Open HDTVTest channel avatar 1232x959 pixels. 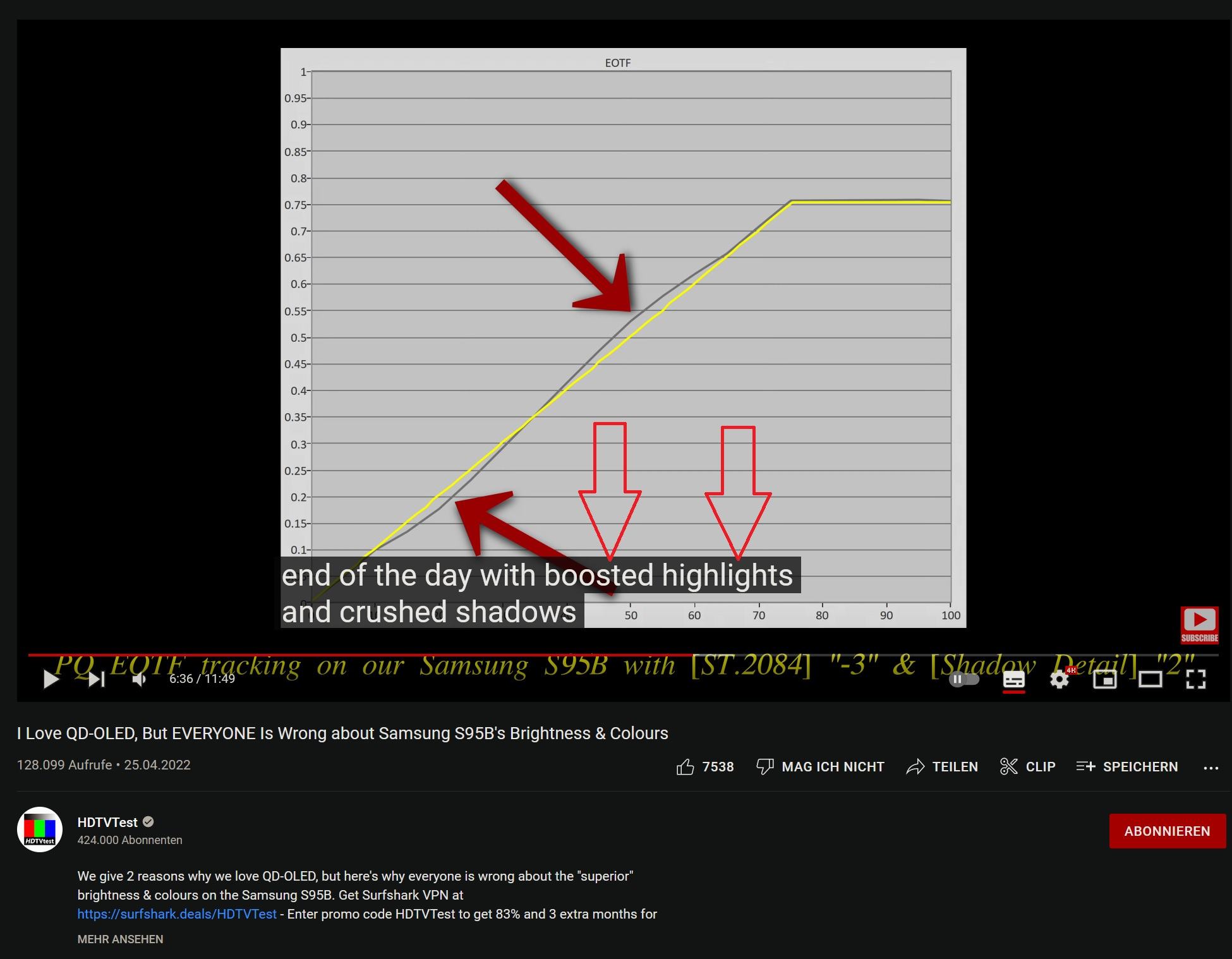coord(40,829)
